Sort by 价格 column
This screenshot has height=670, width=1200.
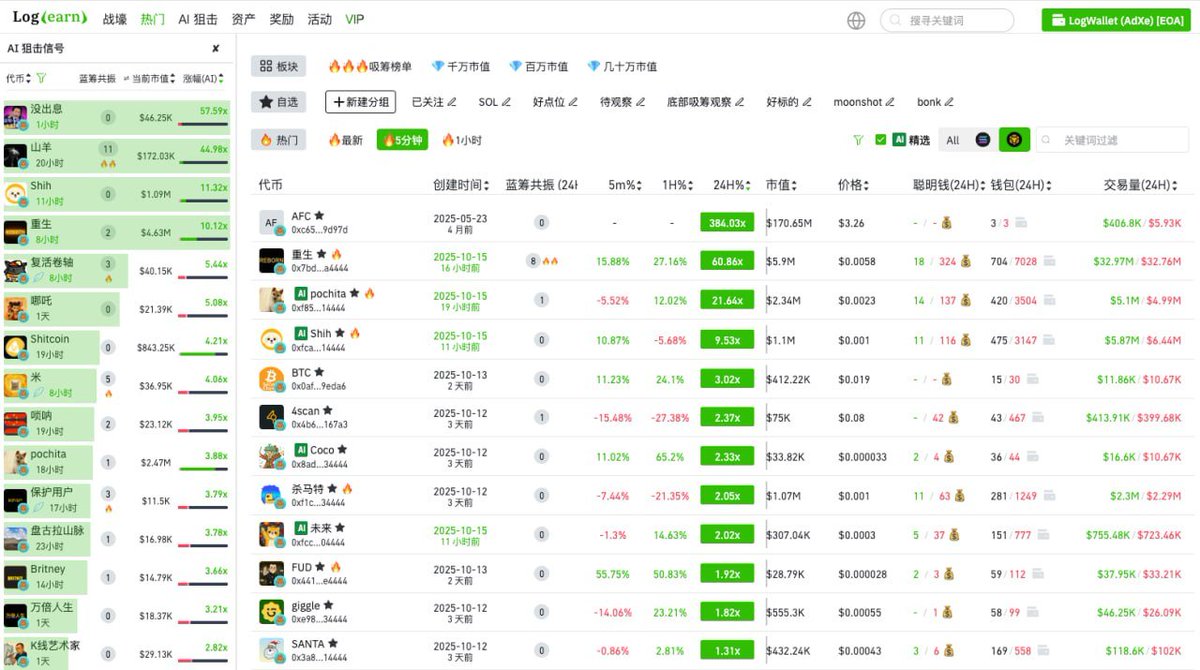point(853,185)
